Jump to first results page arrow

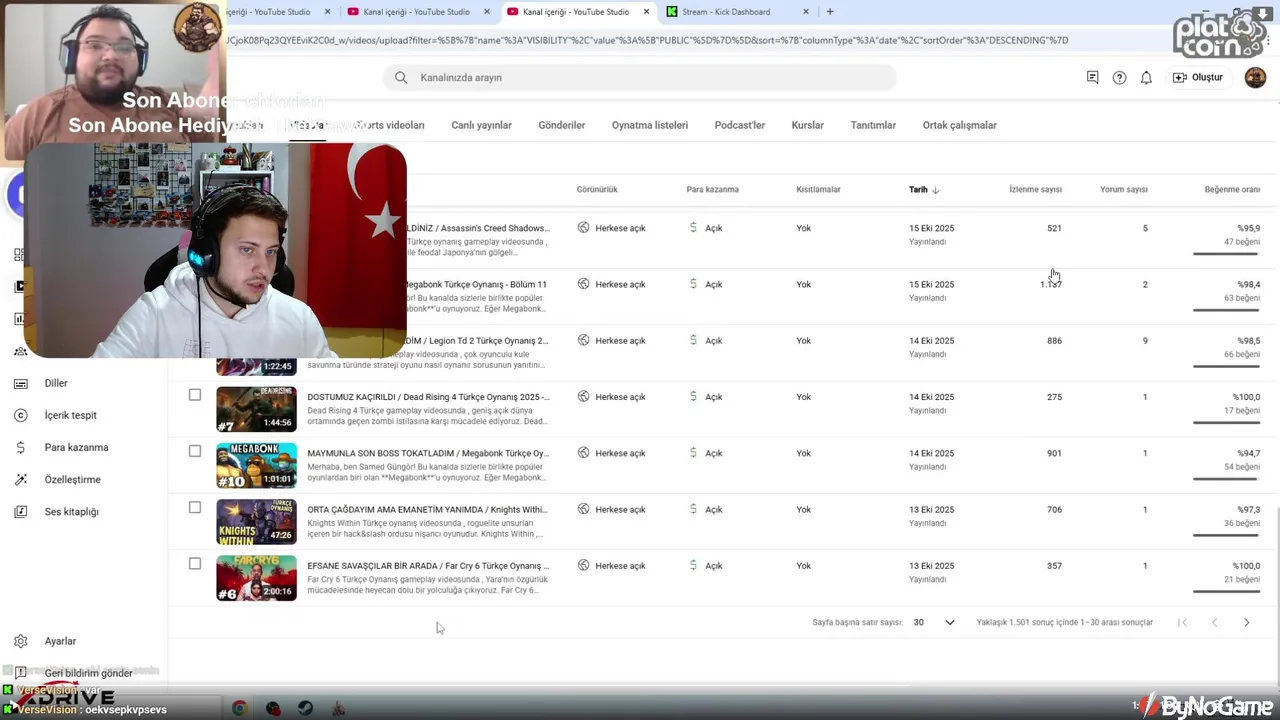coord(1182,622)
